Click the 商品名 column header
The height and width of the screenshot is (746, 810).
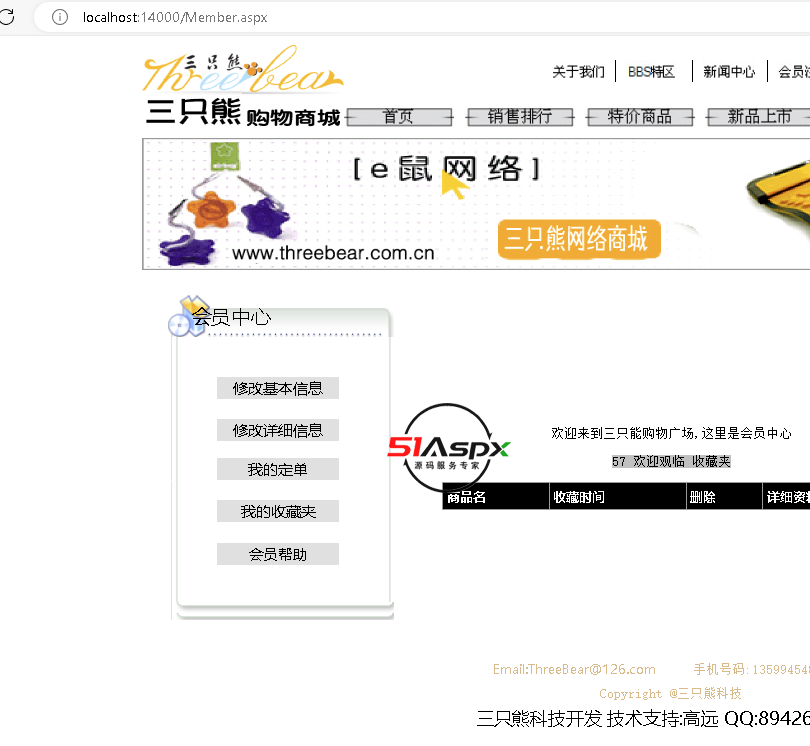(x=496, y=496)
